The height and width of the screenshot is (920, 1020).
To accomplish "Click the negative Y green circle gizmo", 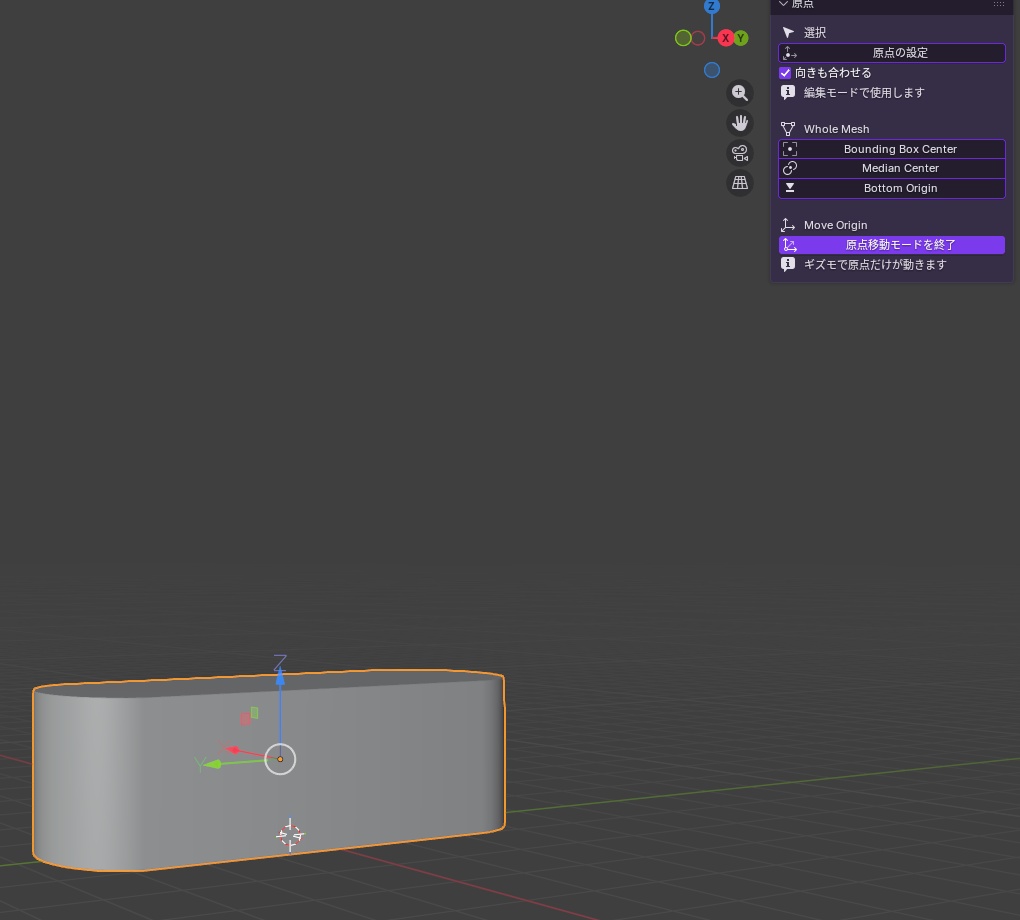I will pyautogui.click(x=682, y=38).
